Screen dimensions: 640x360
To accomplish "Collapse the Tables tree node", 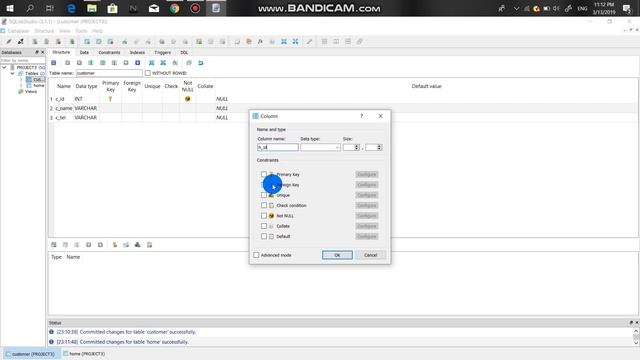I will click(13, 73).
